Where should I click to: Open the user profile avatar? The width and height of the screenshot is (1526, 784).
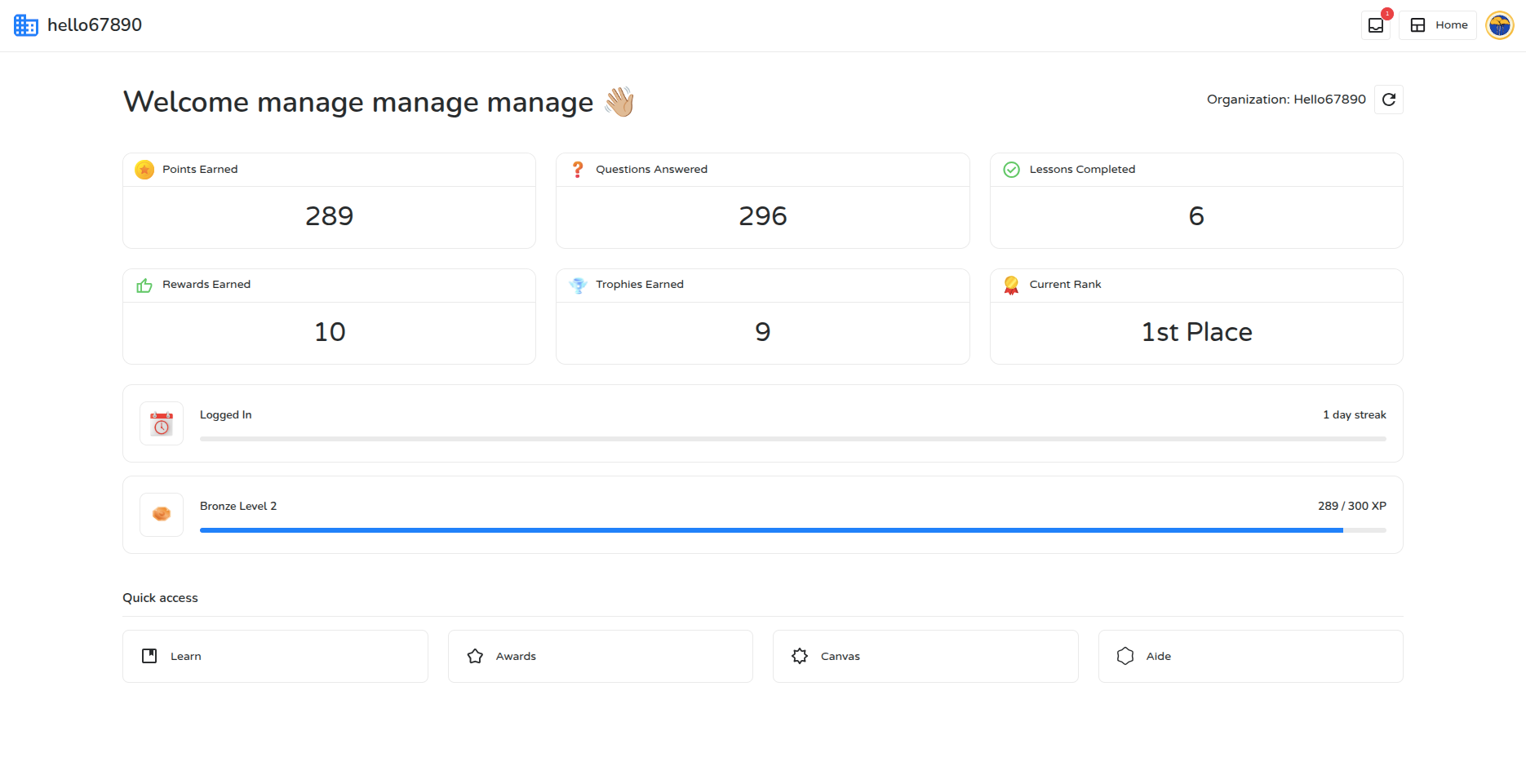point(1500,25)
